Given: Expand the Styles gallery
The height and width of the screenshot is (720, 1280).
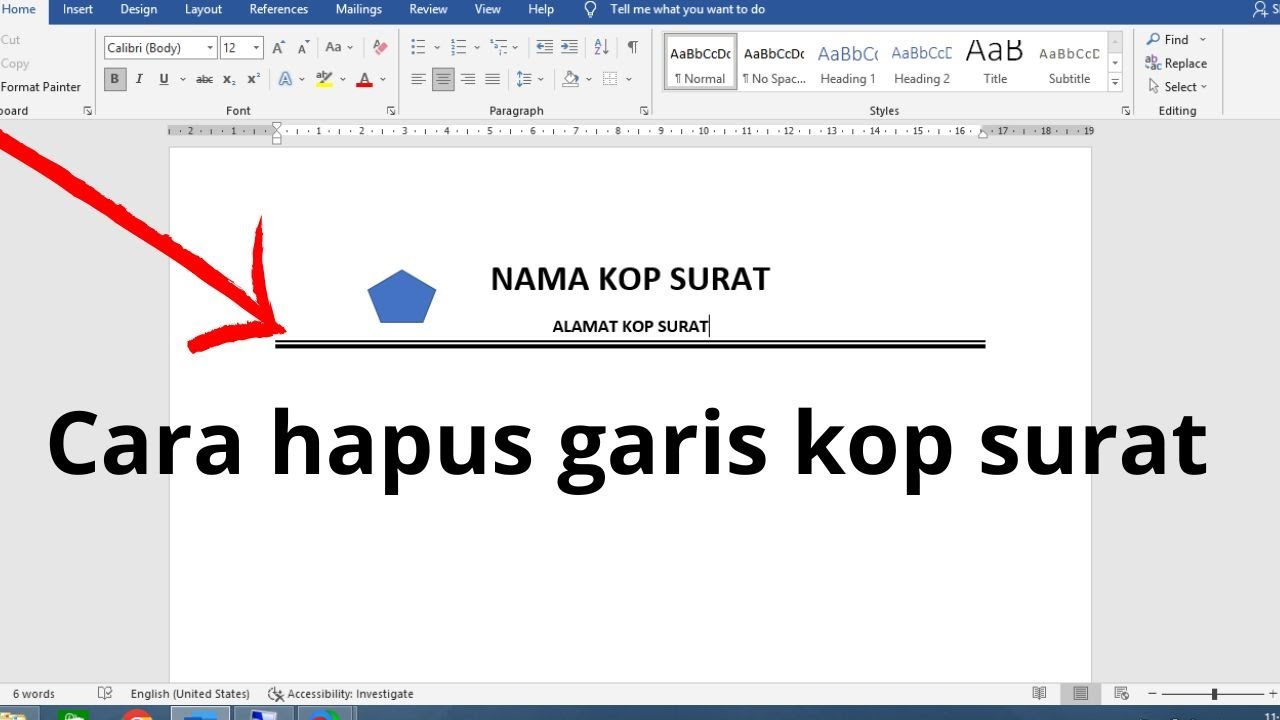Looking at the screenshot, I should point(1115,84).
